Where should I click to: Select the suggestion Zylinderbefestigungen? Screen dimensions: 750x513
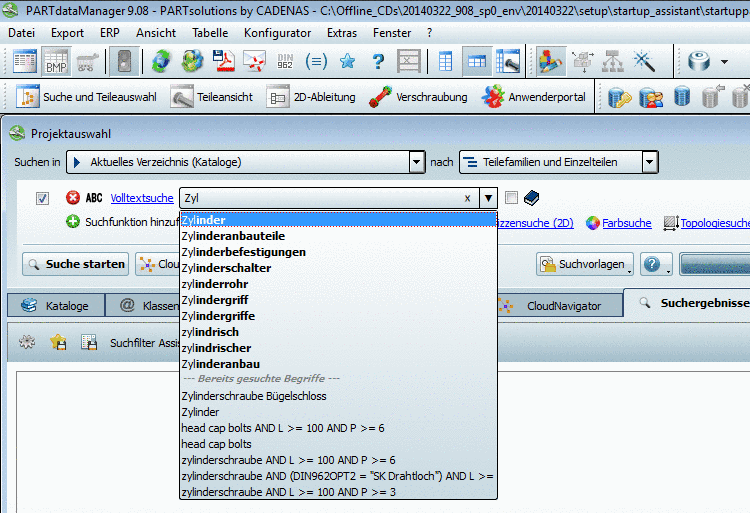(338, 252)
